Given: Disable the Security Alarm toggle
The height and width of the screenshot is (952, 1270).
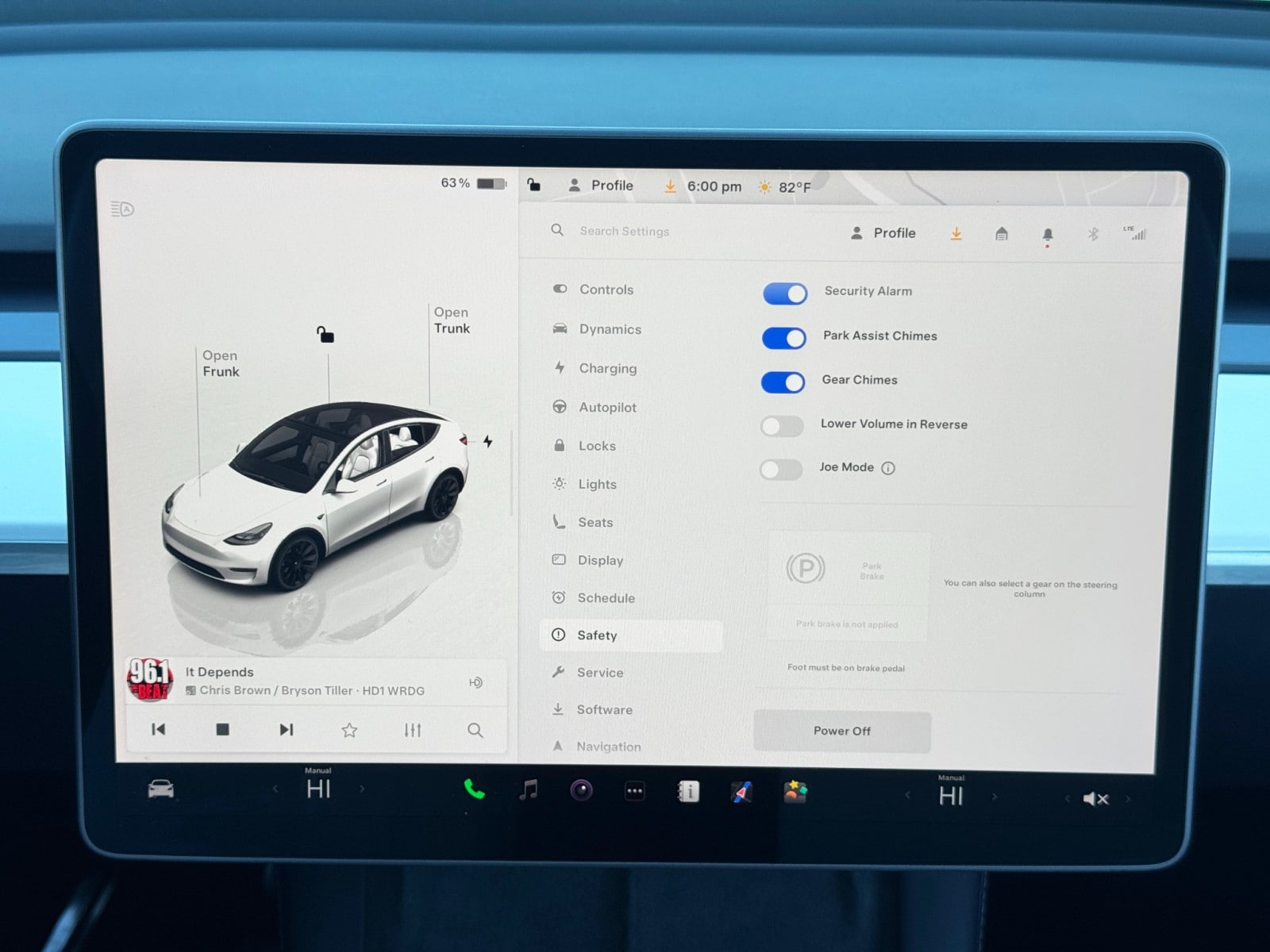Looking at the screenshot, I should point(785,294).
